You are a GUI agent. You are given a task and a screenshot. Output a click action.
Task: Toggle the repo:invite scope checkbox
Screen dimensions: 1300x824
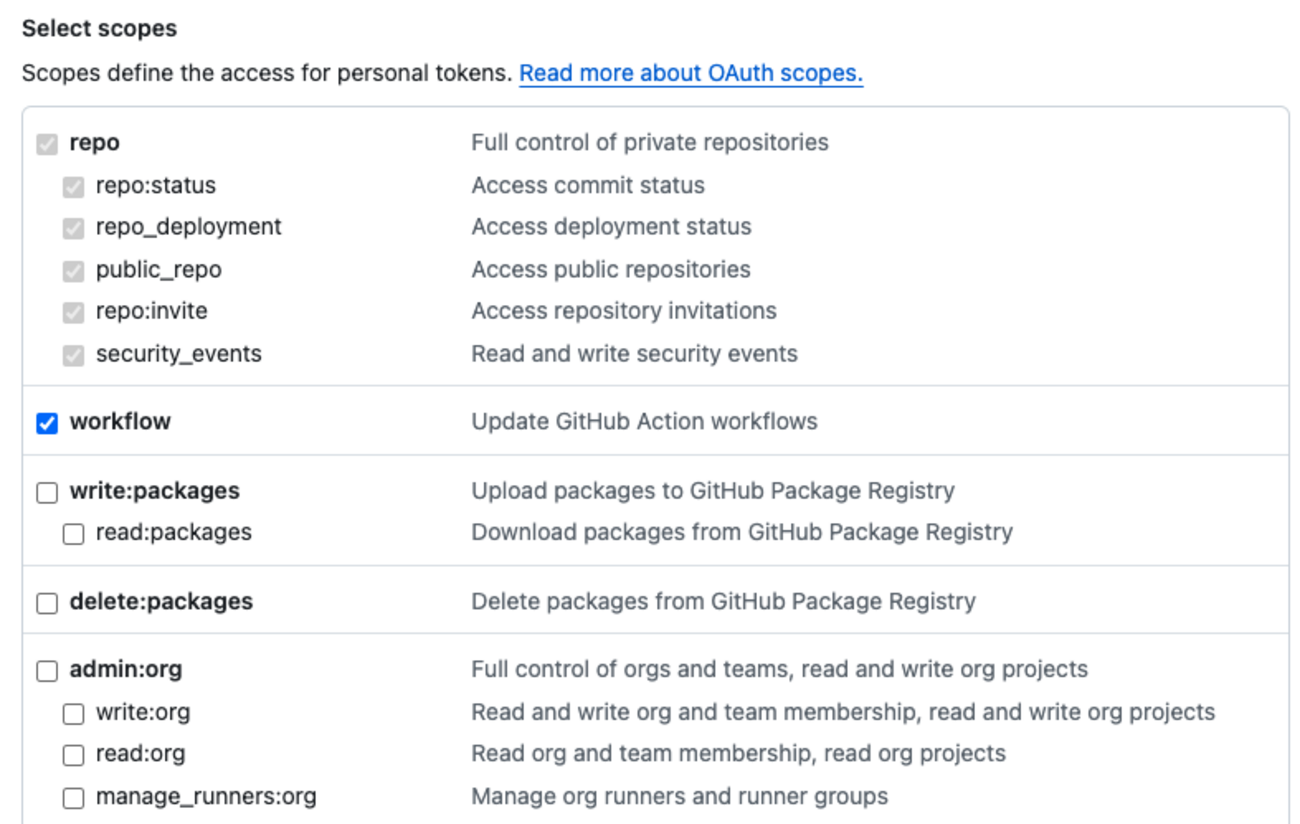click(x=71, y=311)
